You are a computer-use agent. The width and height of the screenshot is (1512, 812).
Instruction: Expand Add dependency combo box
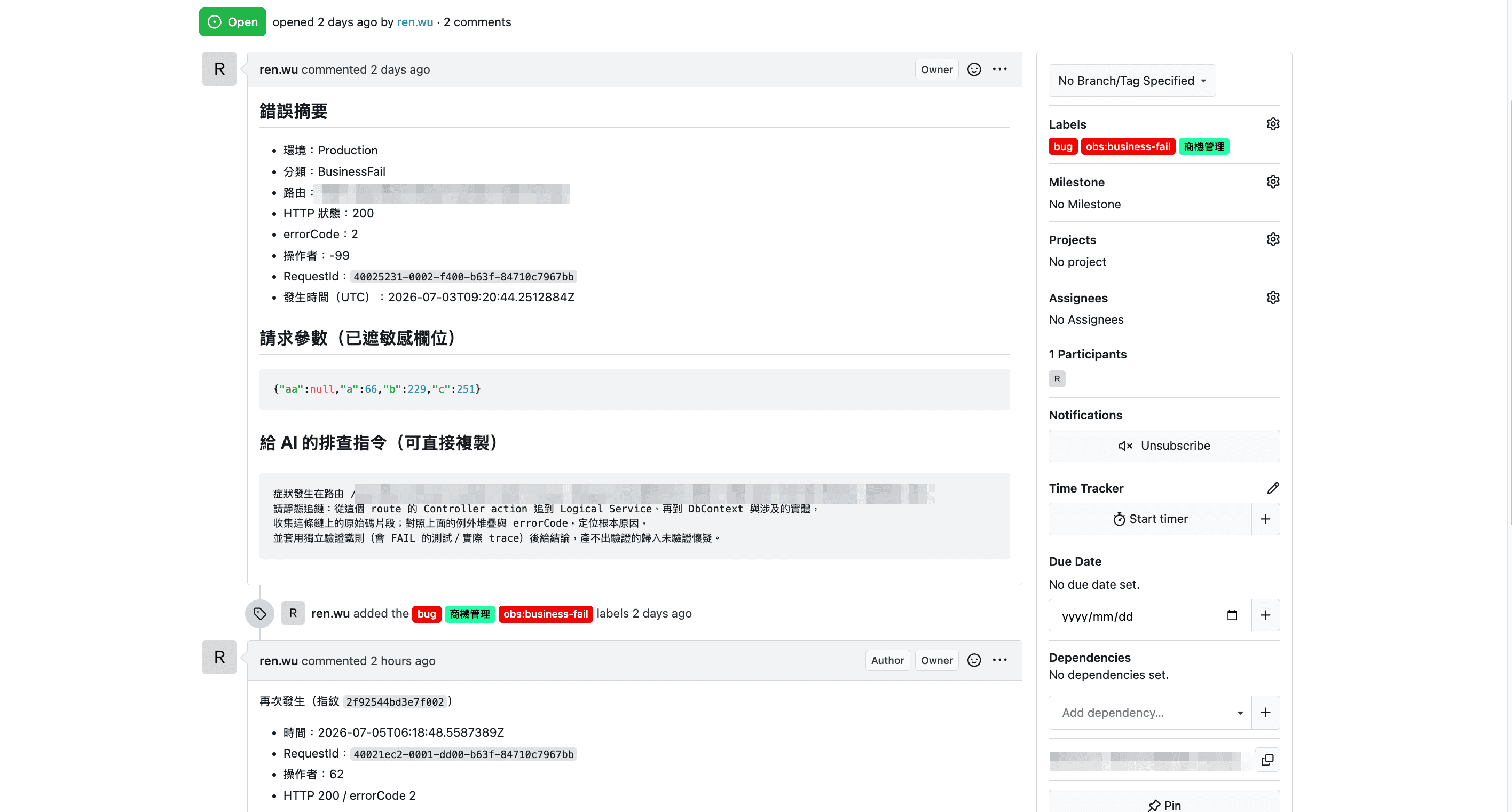click(x=1150, y=713)
